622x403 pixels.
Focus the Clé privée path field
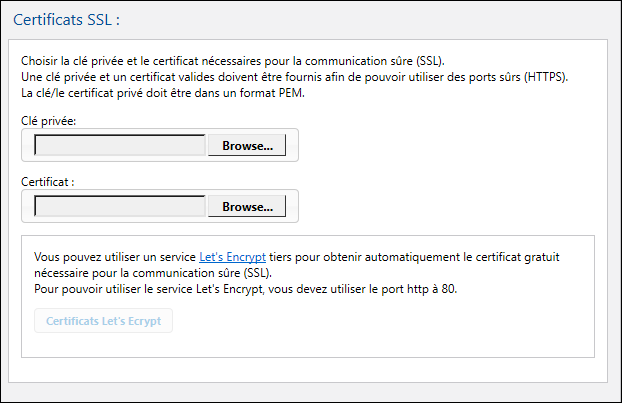pyautogui.click(x=120, y=145)
